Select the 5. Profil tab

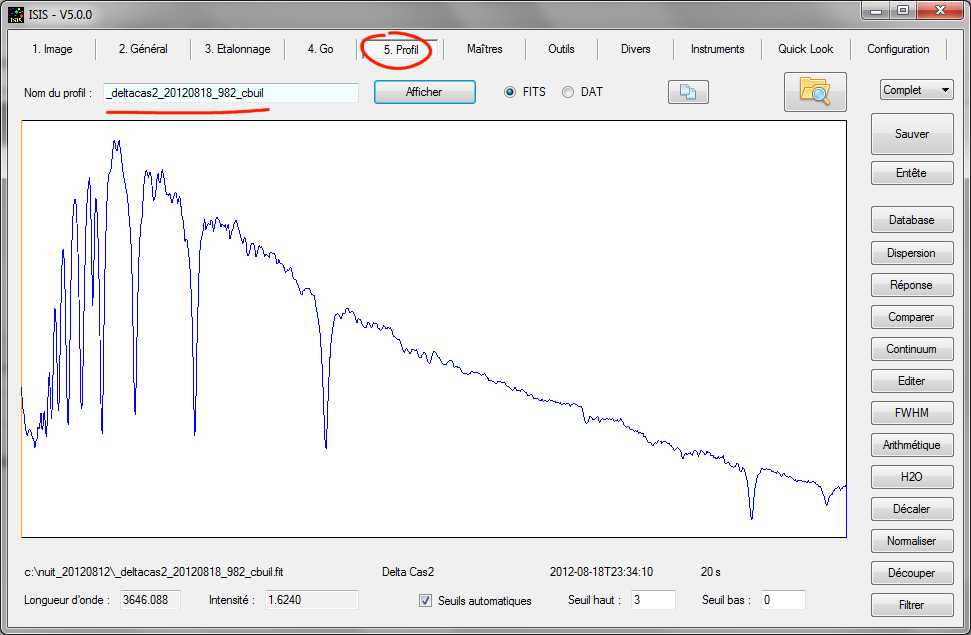tap(401, 50)
